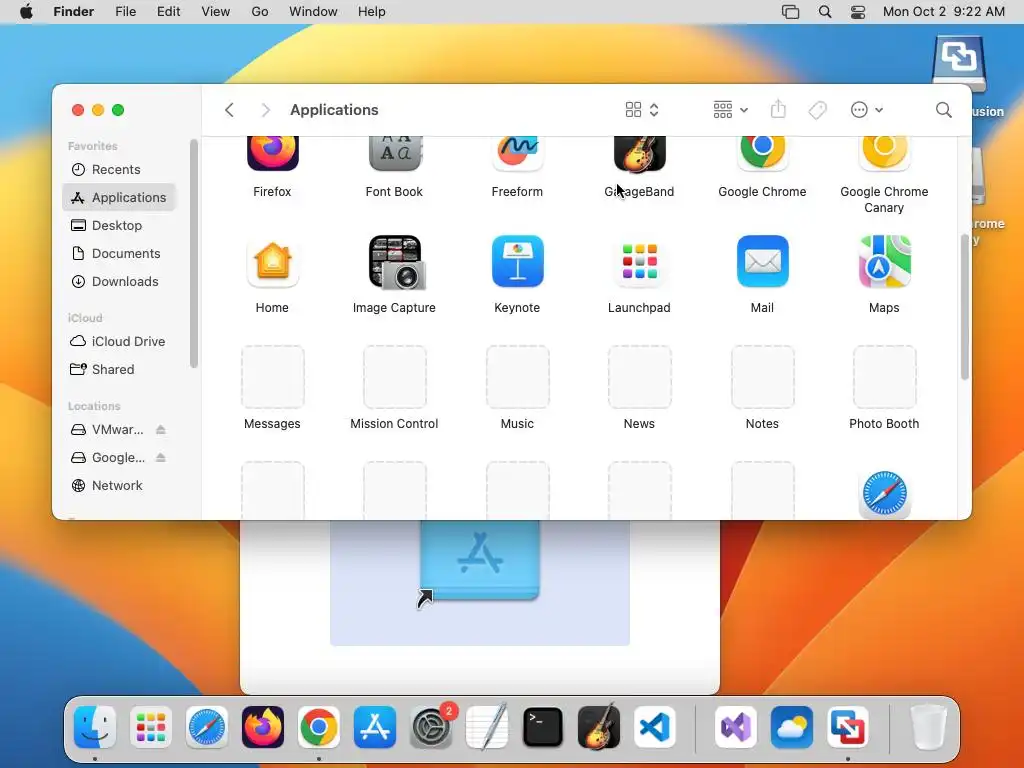1024x768 pixels.
Task: Open the Apple menu
Action: (x=26, y=12)
